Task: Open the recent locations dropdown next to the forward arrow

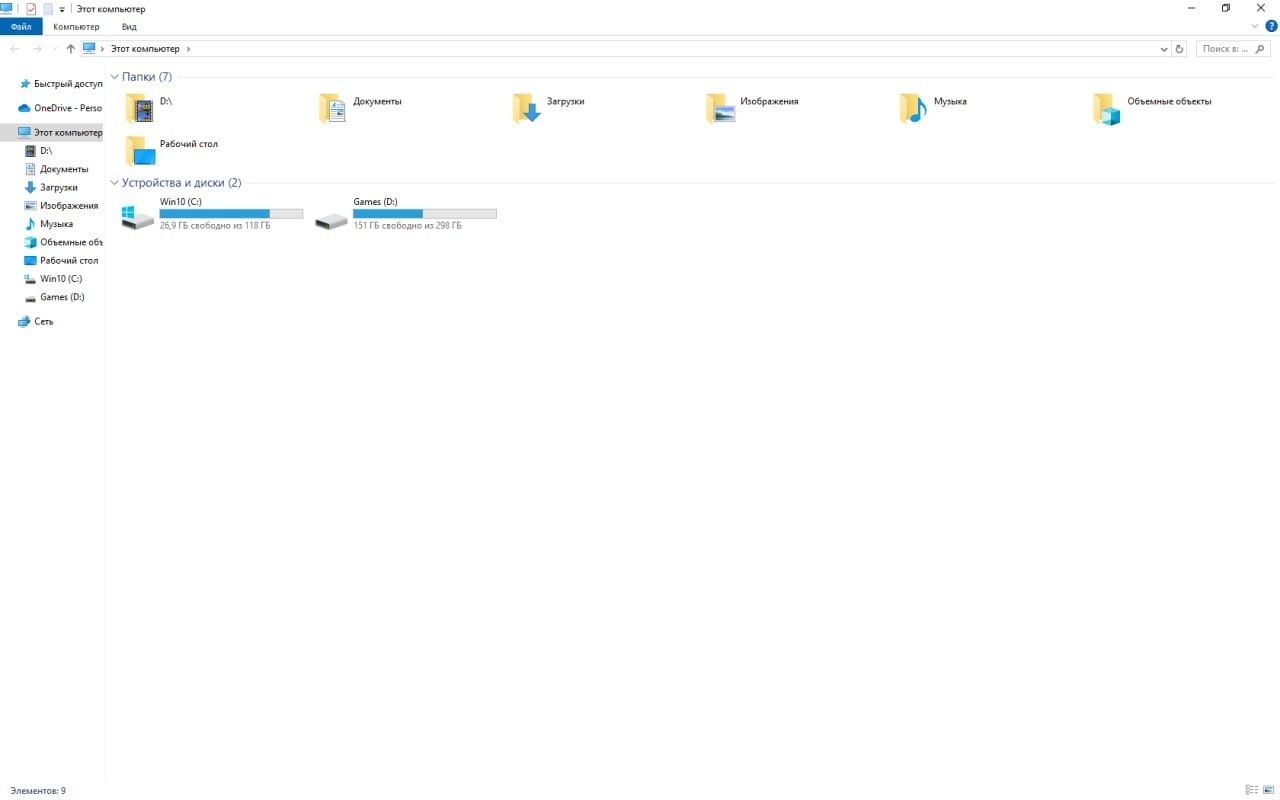Action: (x=54, y=49)
